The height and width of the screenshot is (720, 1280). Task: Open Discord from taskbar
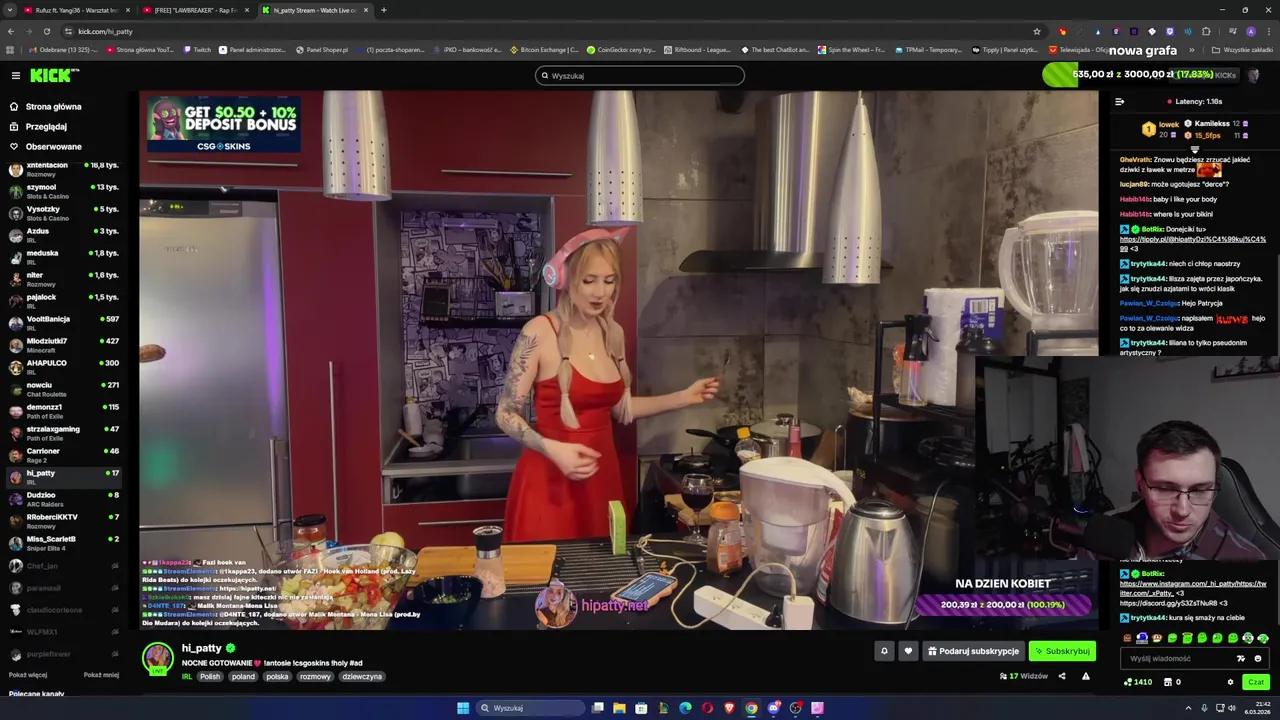tap(773, 708)
